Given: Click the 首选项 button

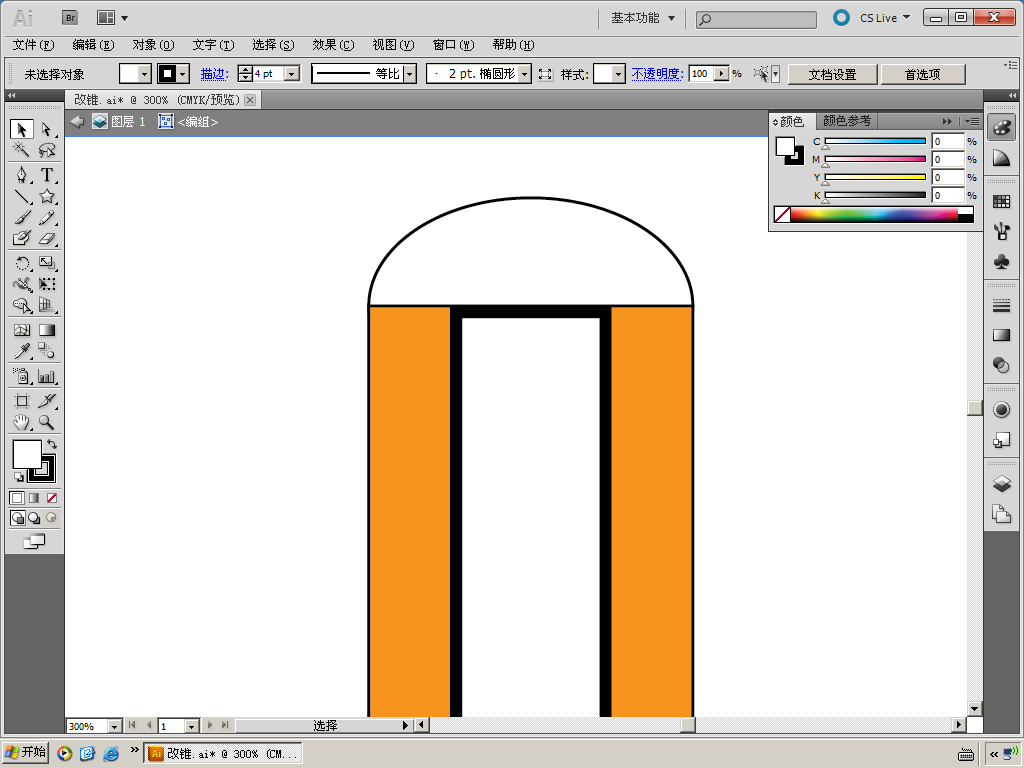Looking at the screenshot, I should pos(922,74).
